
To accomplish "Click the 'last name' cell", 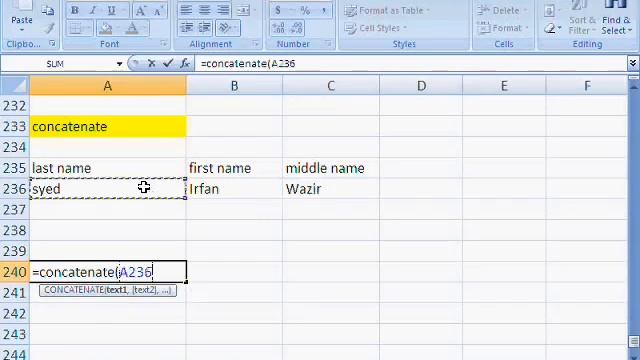I will [108, 168].
